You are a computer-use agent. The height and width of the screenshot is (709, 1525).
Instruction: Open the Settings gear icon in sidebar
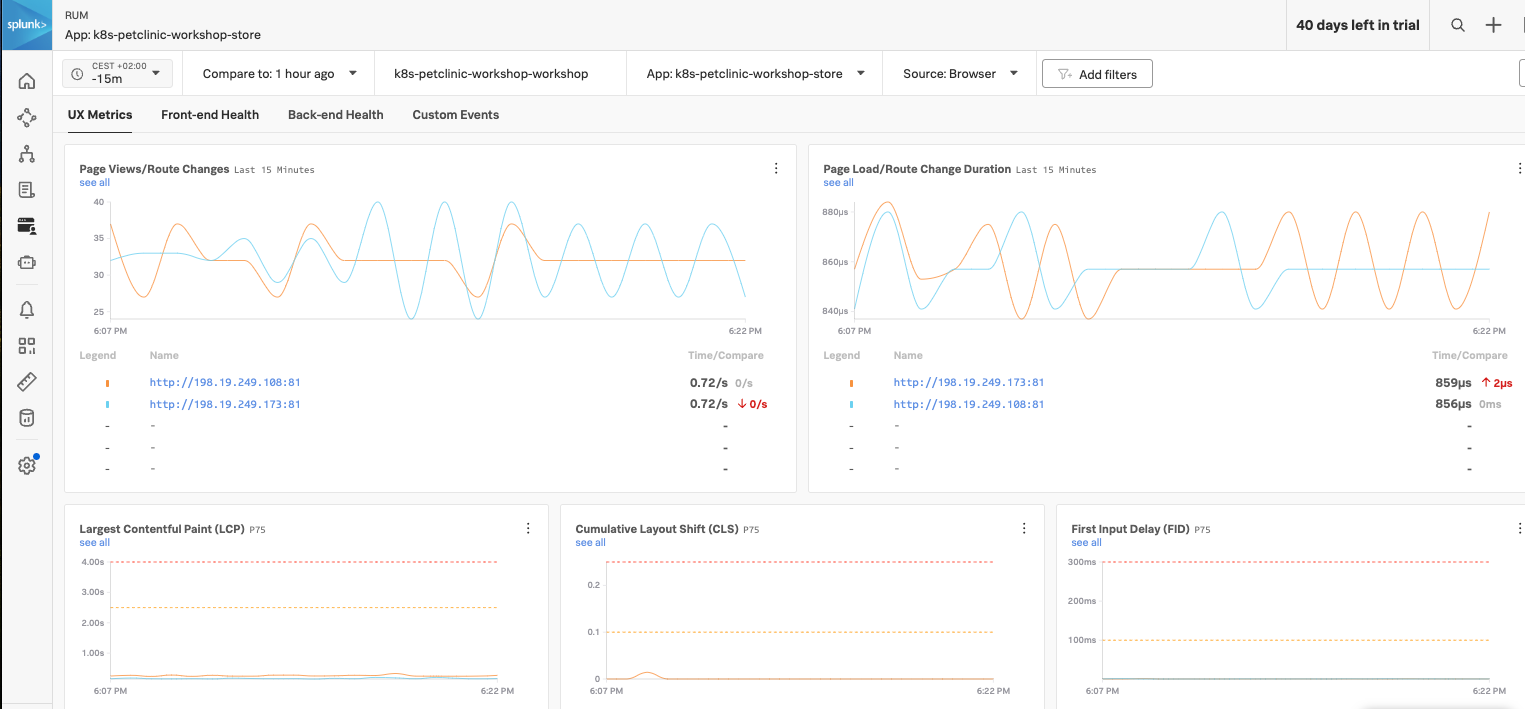[27, 465]
